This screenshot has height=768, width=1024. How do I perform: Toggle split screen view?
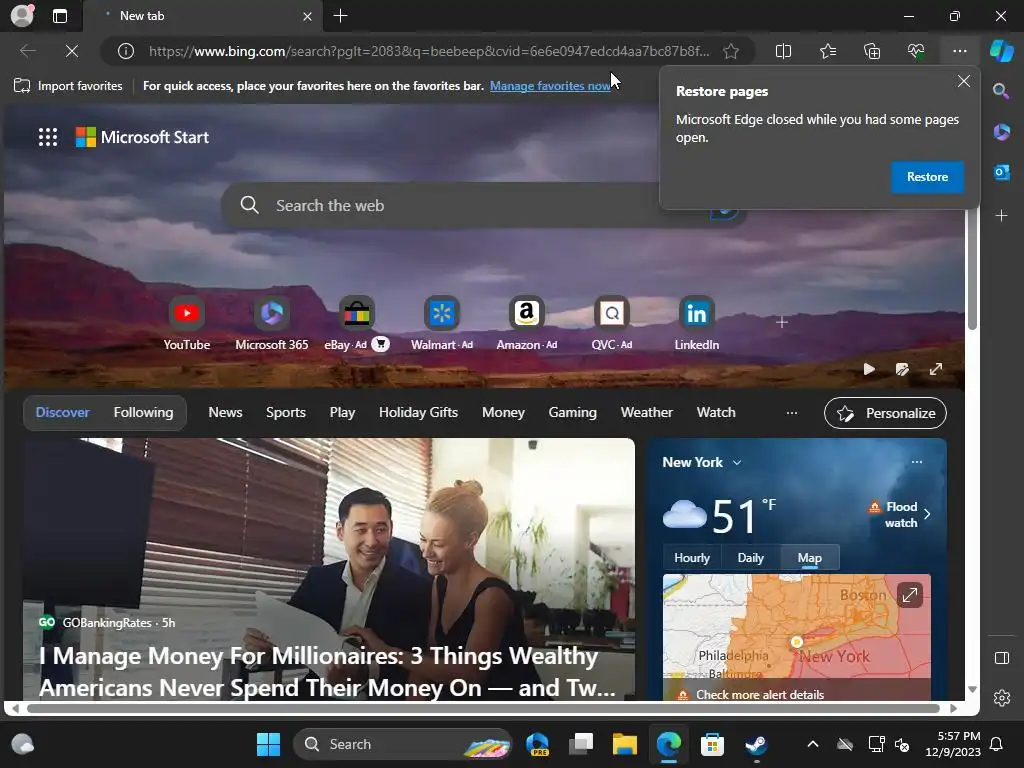783,51
